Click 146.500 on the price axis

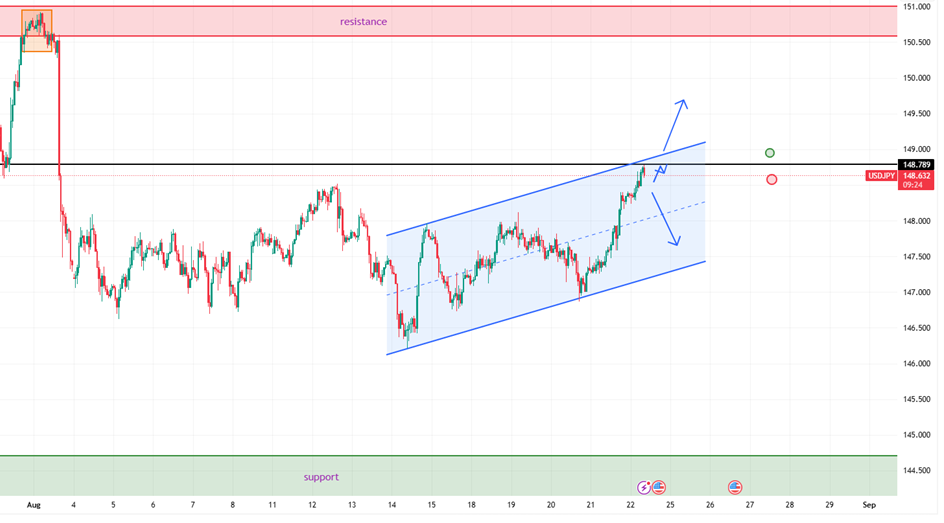[x=917, y=328]
